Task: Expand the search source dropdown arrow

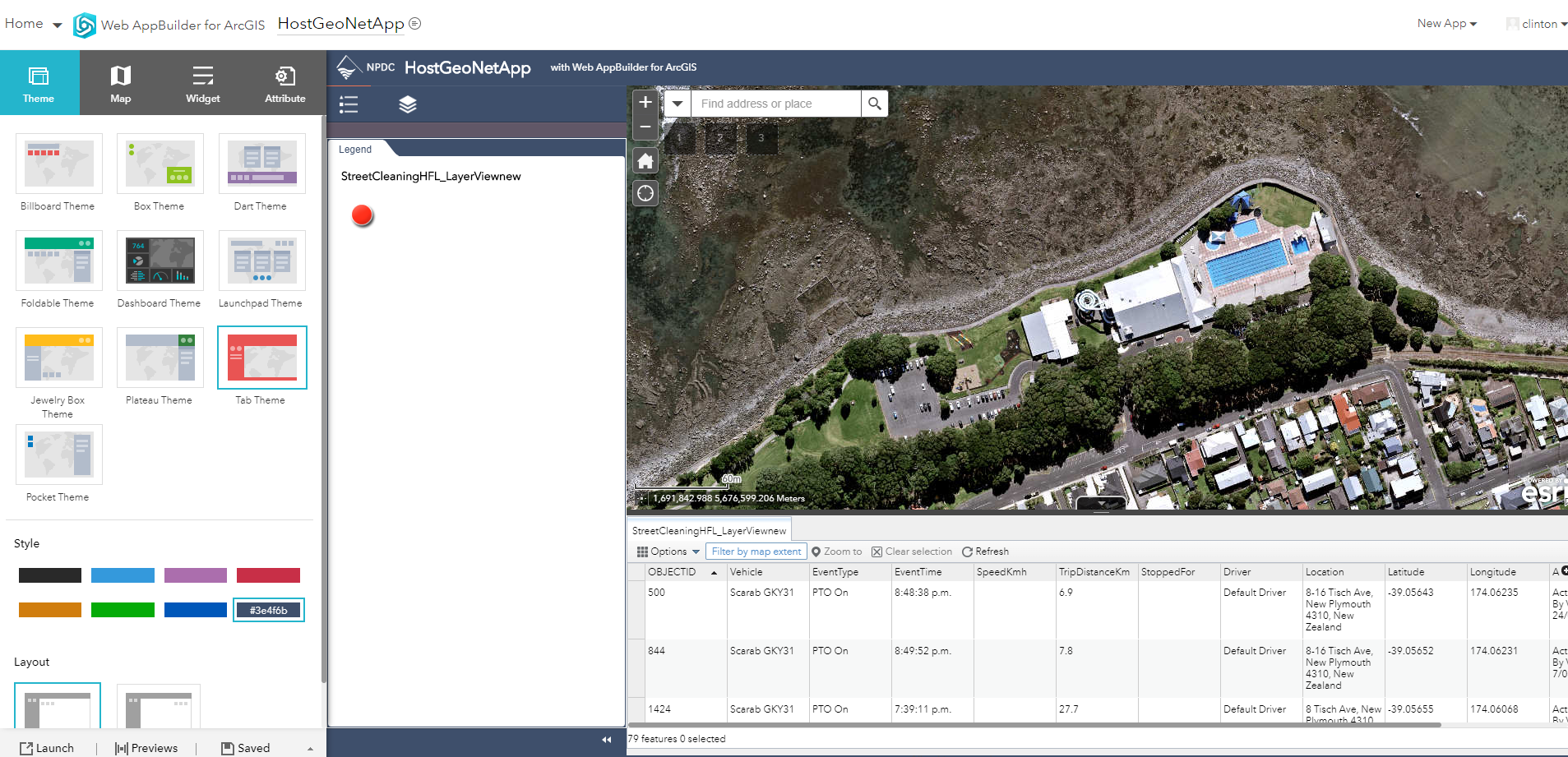Action: pos(677,104)
